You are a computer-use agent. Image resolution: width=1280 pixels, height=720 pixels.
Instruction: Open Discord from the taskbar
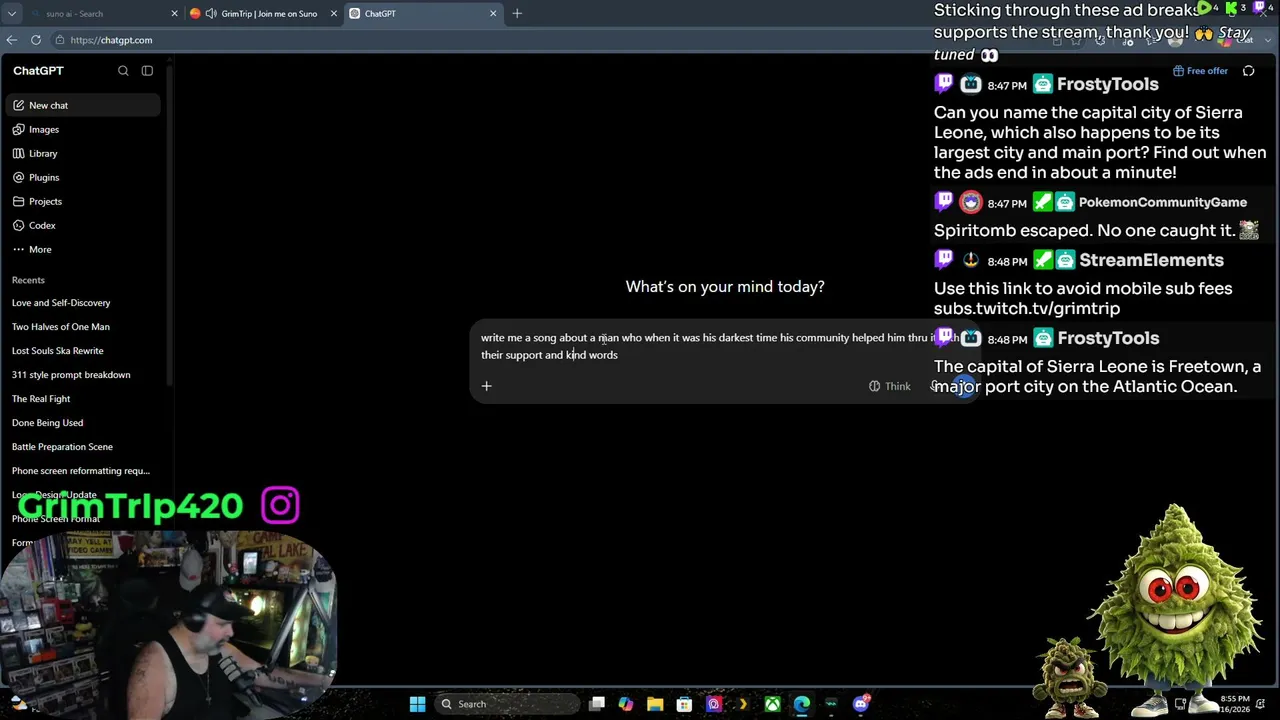861,704
